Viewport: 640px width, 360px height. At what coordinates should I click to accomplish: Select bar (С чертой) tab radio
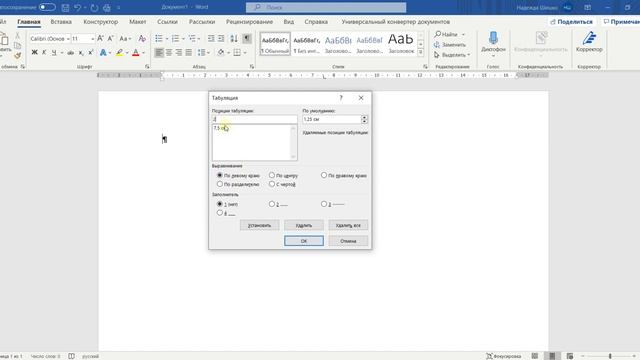click(272, 184)
